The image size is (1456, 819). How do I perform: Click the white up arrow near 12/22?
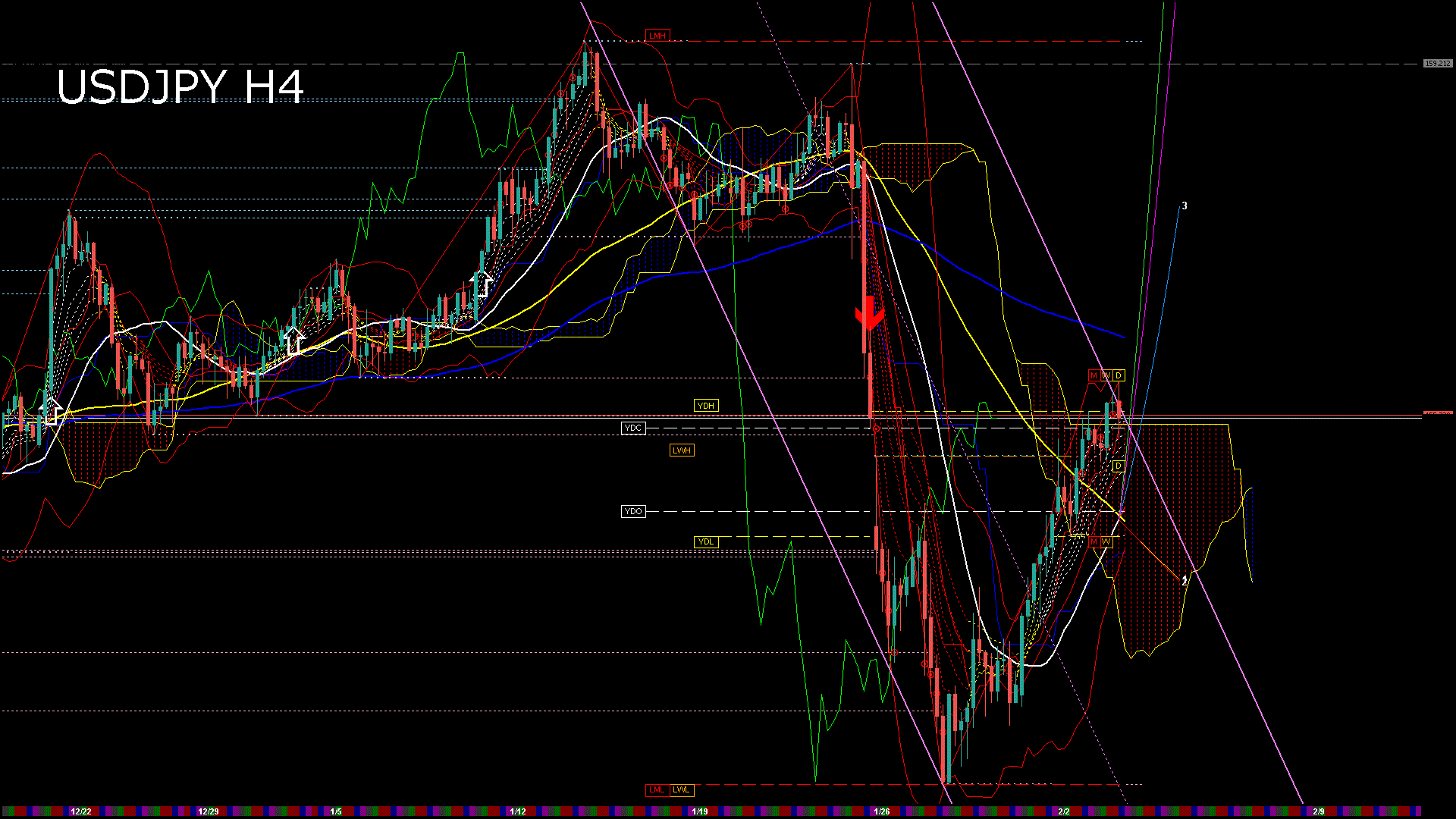pos(51,410)
